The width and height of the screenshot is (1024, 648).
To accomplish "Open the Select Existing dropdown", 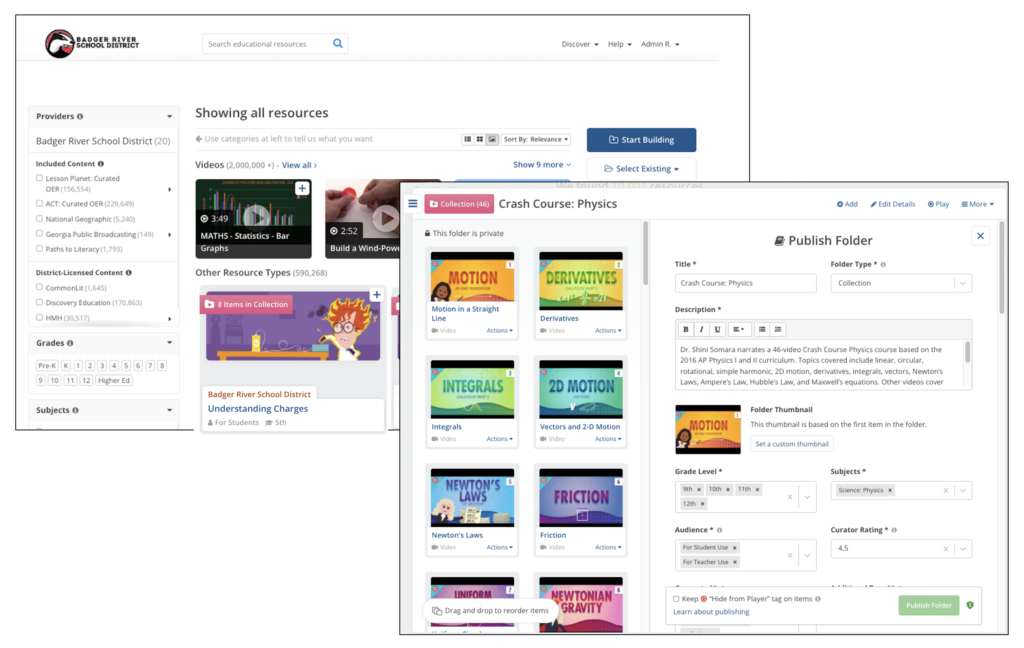I will (x=641, y=169).
